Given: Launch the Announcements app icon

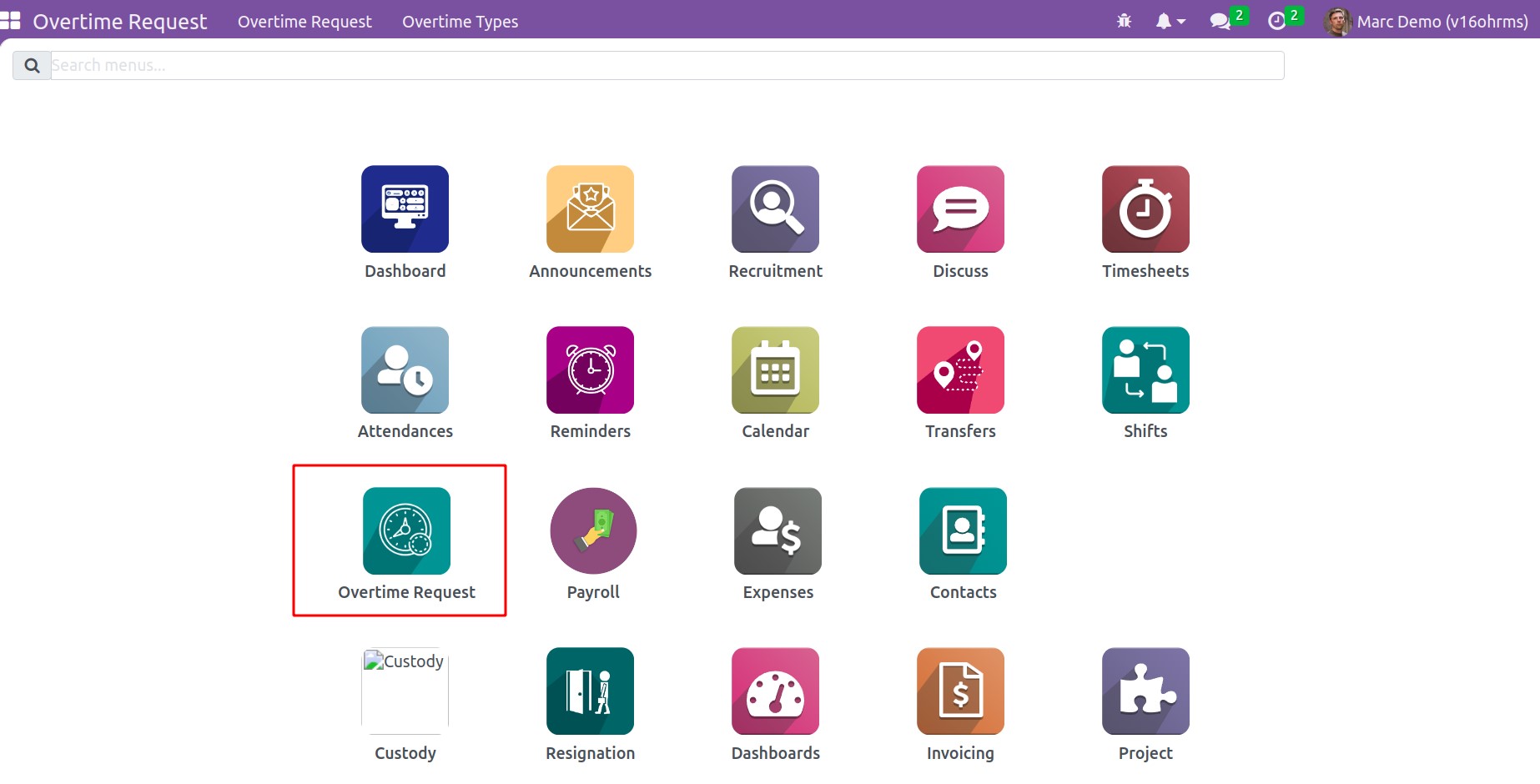Looking at the screenshot, I should (x=590, y=209).
